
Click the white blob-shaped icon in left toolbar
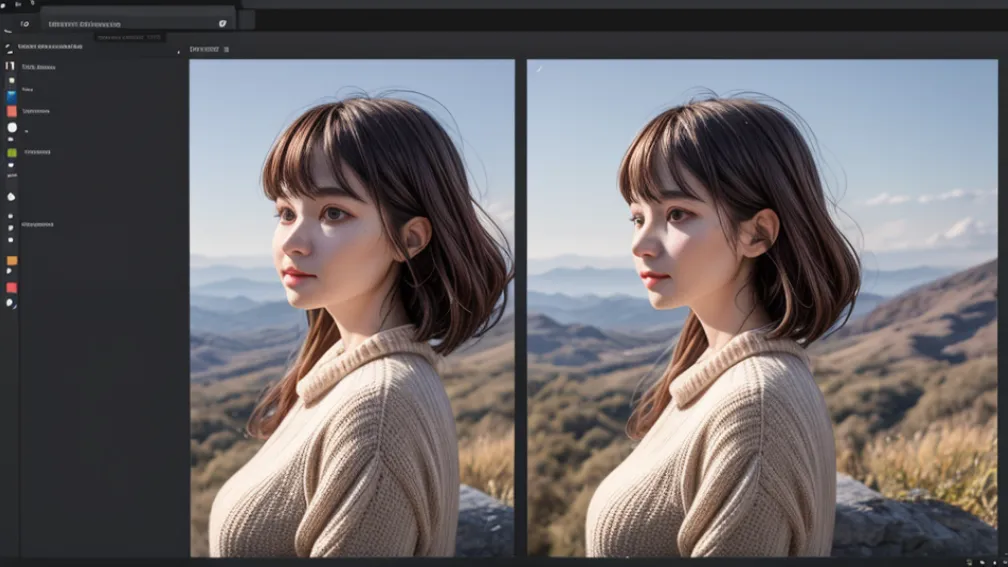click(12, 197)
